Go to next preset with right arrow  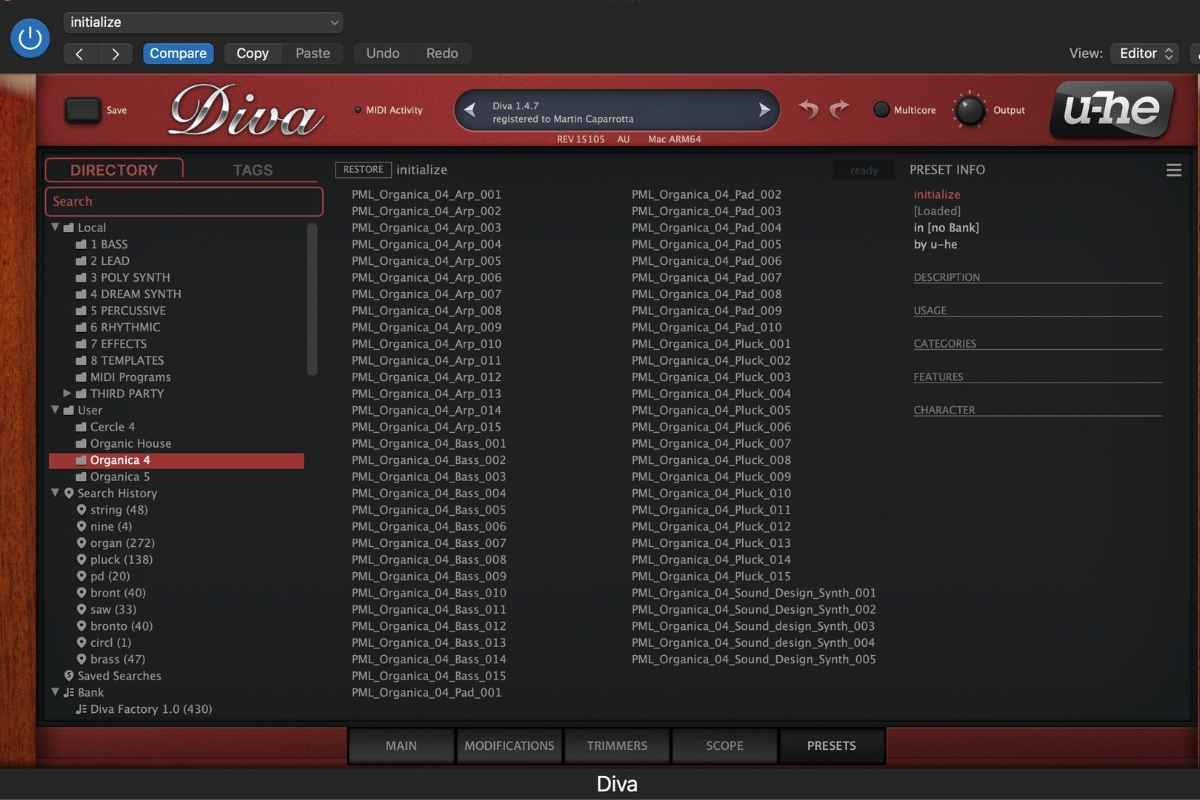click(x=115, y=54)
